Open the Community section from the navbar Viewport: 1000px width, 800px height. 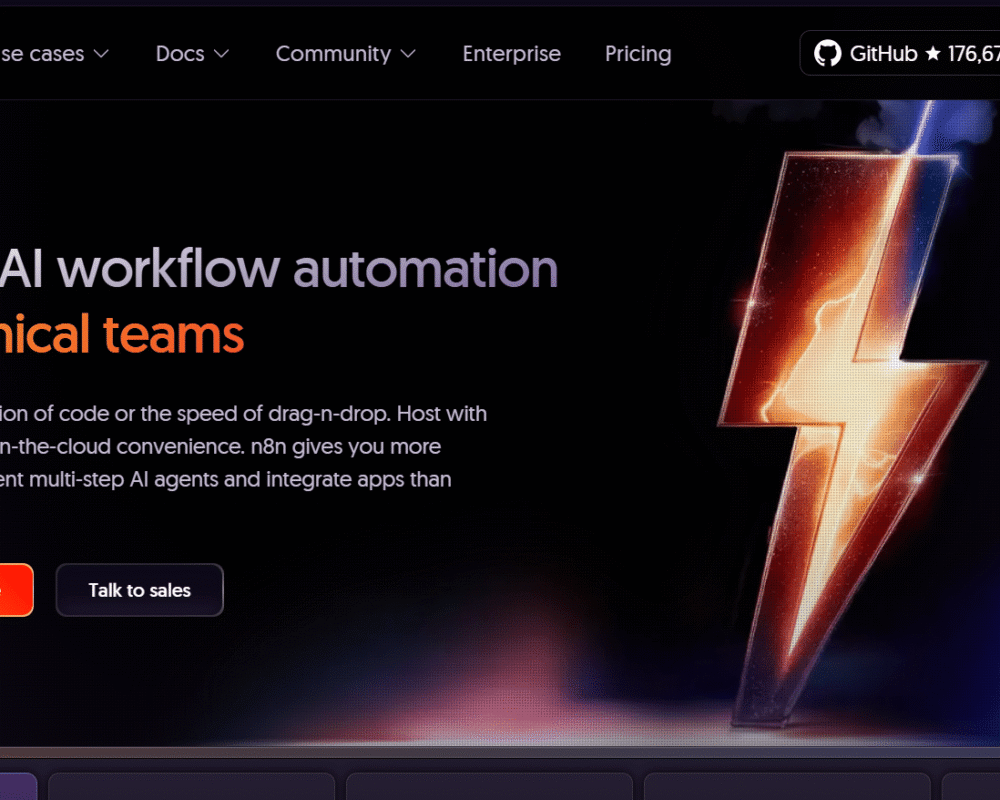(332, 54)
